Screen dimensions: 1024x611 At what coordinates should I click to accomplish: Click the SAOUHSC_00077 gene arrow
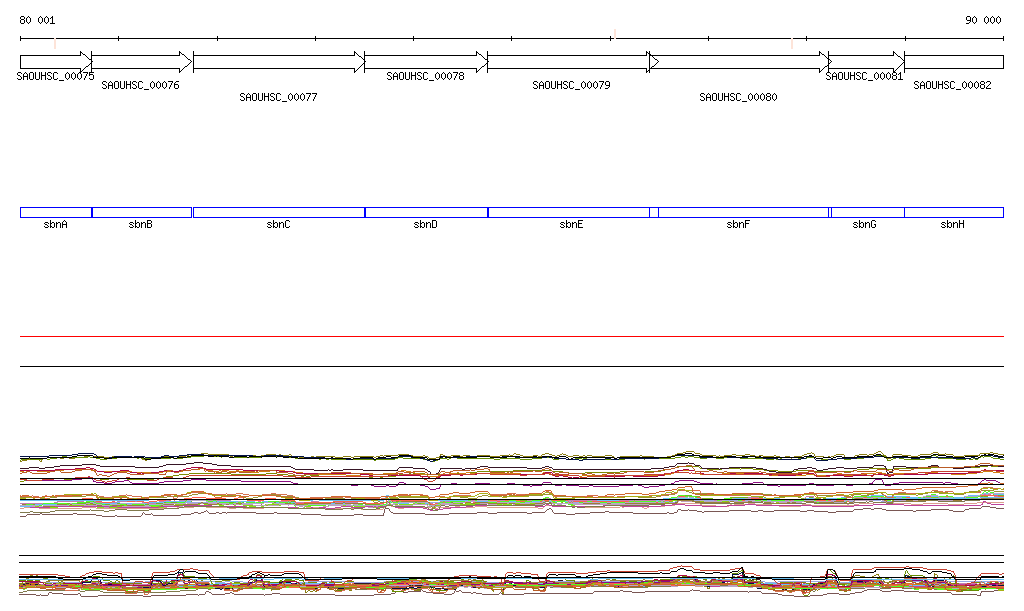click(x=279, y=62)
